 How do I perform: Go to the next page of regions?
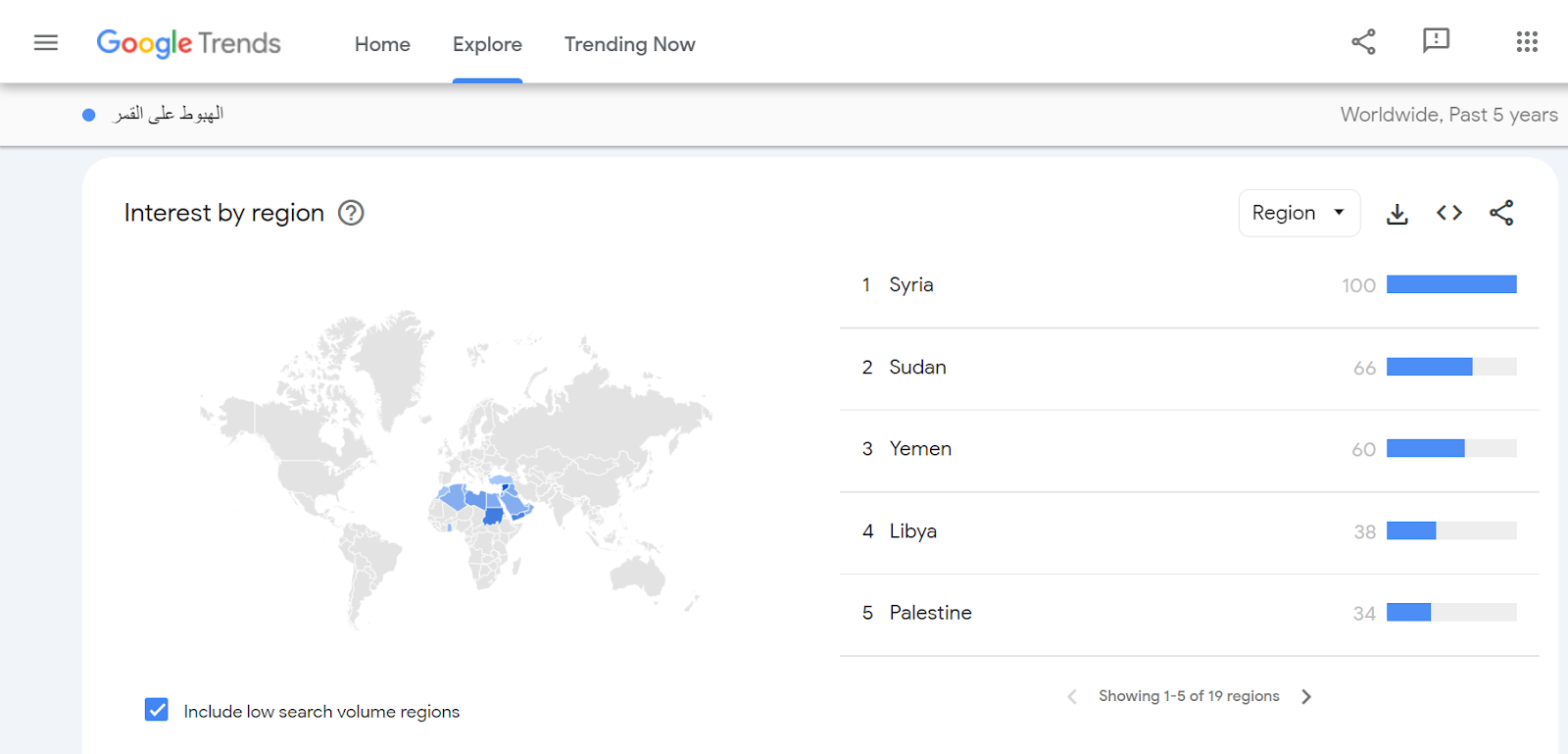point(1306,696)
